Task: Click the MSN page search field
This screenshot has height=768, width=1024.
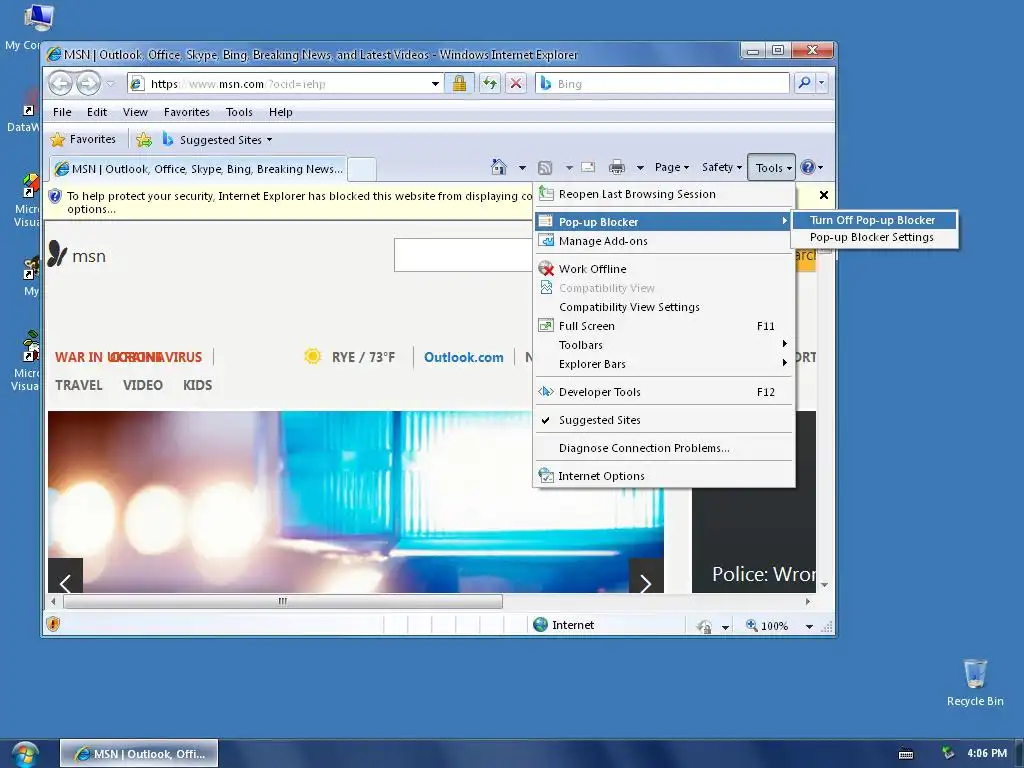Action: click(x=464, y=255)
